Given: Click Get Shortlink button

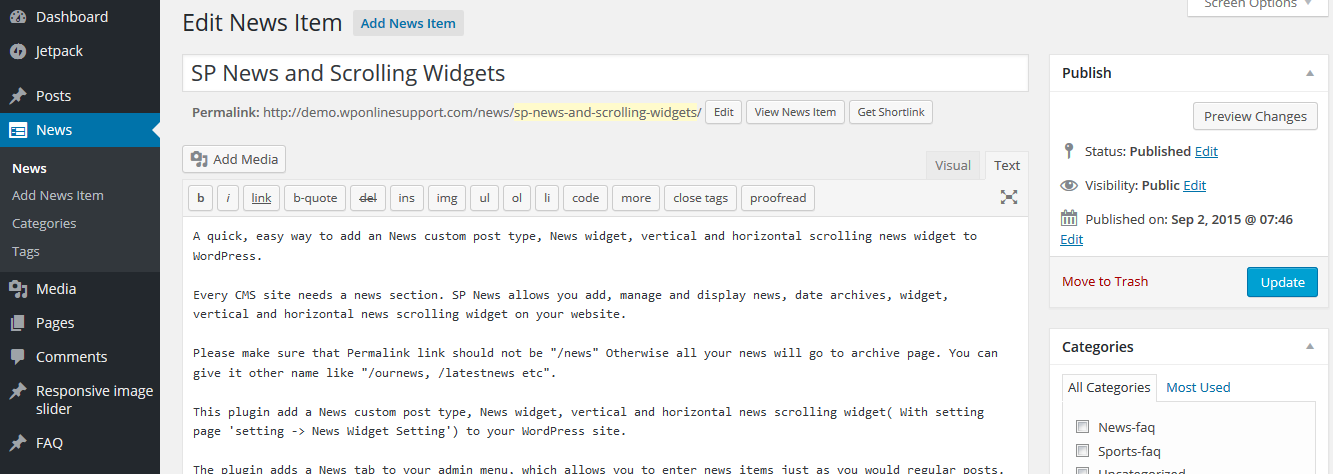Looking at the screenshot, I should point(891,112).
